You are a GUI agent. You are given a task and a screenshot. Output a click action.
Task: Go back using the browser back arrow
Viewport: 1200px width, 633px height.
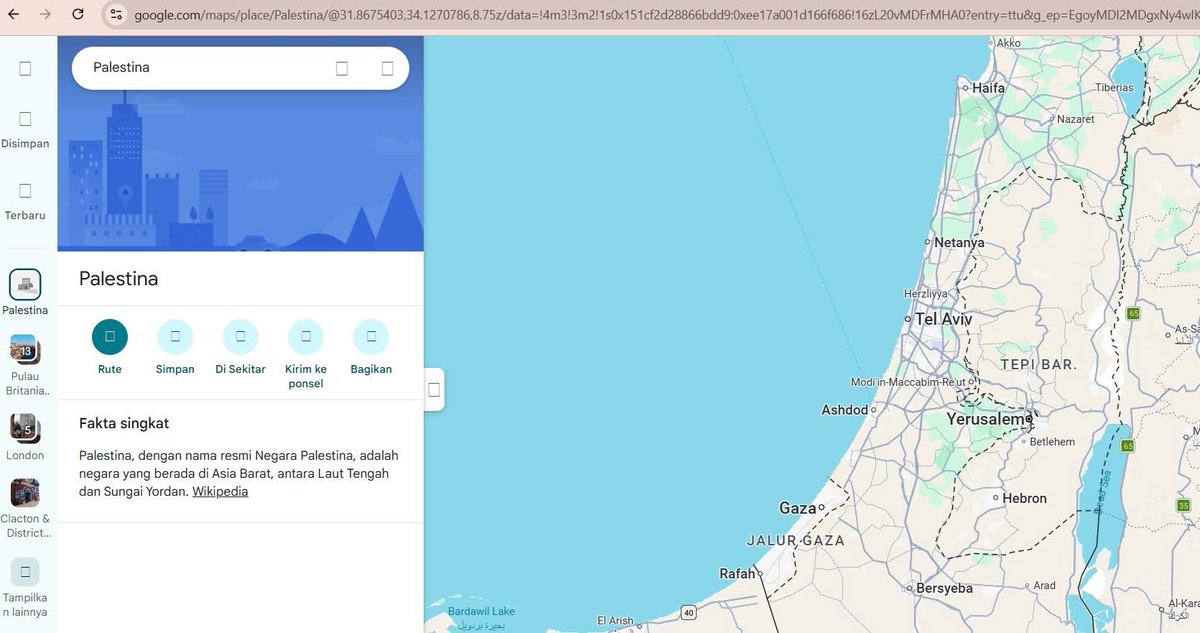(14, 14)
